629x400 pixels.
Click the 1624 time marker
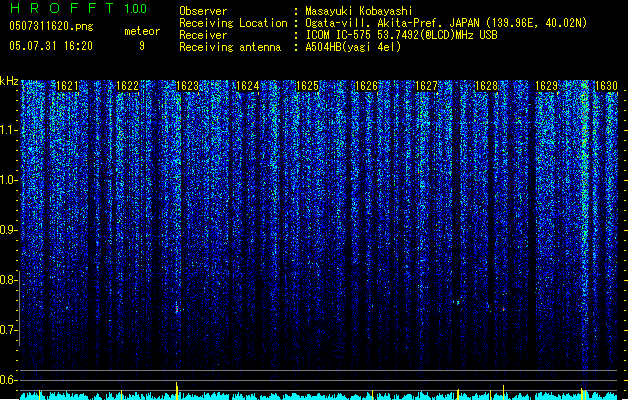pos(248,86)
